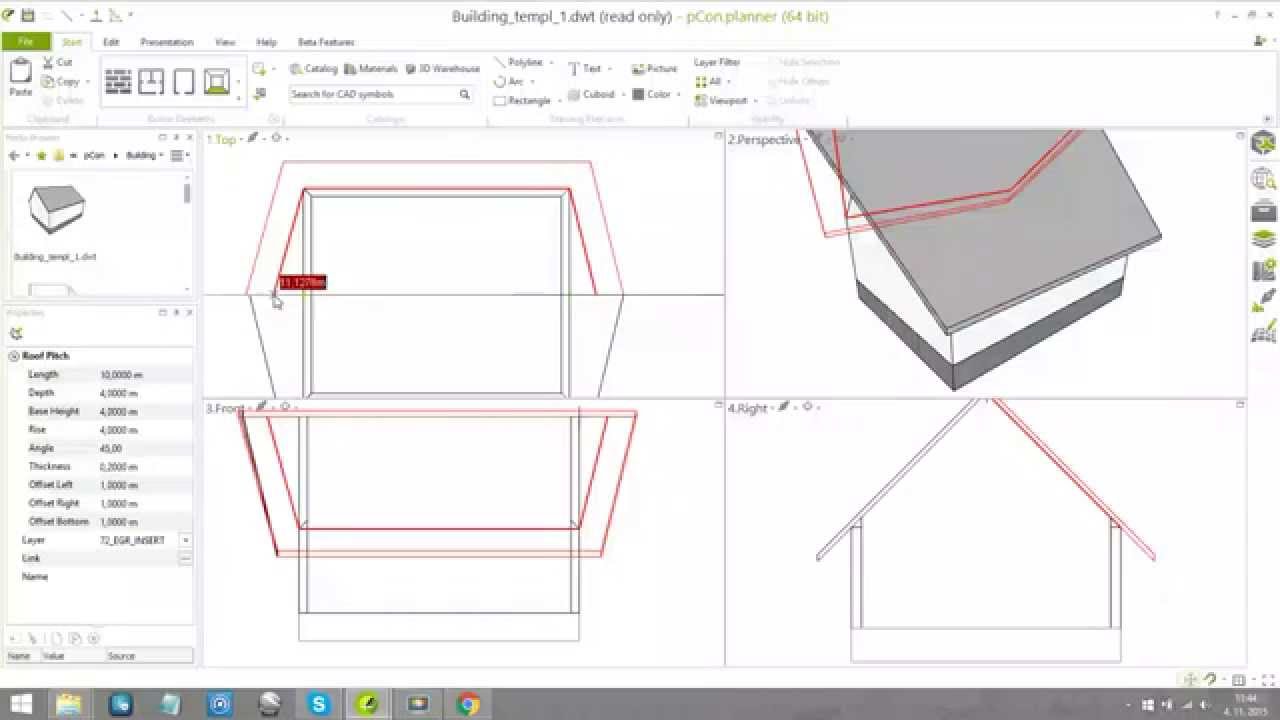Maximize the Top viewport using its corner box
1280x720 pixels.
pyautogui.click(x=717, y=136)
